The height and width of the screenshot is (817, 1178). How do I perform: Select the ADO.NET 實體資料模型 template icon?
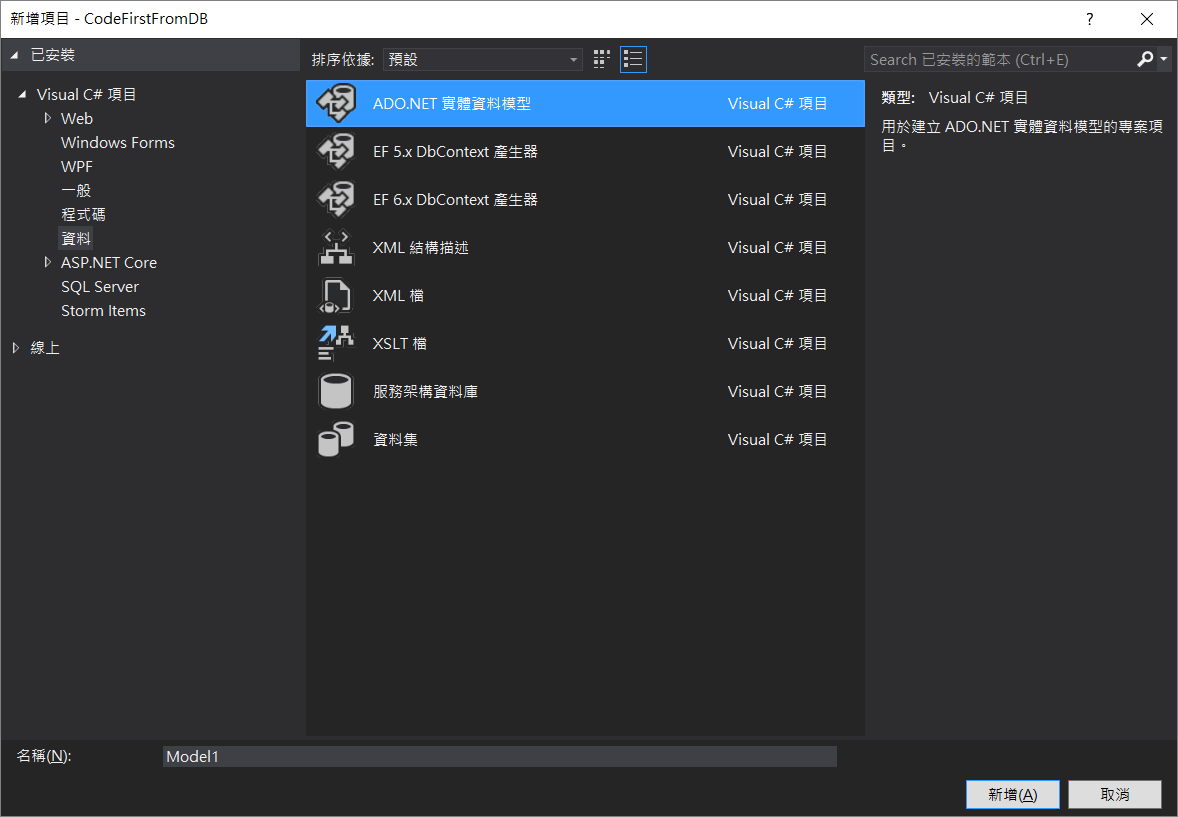336,103
